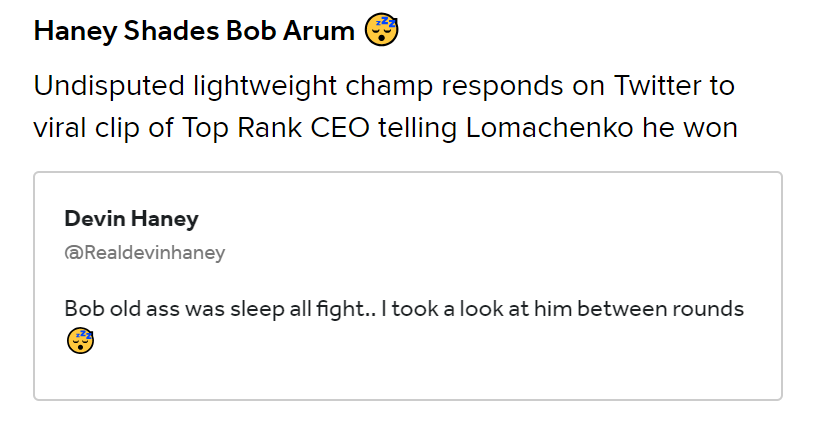Click the word "Undisputed" in the subtitle
Screen dimensions: 819x428
(109, 86)
